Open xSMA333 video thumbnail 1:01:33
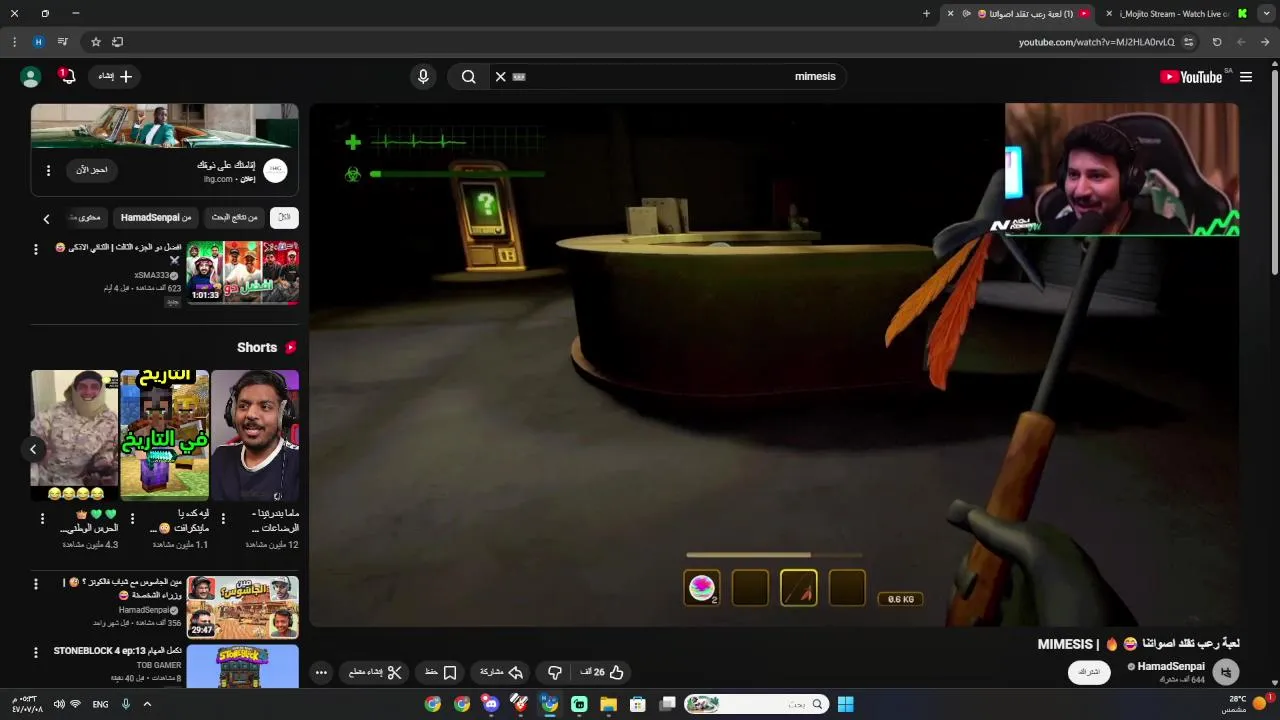 pos(243,272)
